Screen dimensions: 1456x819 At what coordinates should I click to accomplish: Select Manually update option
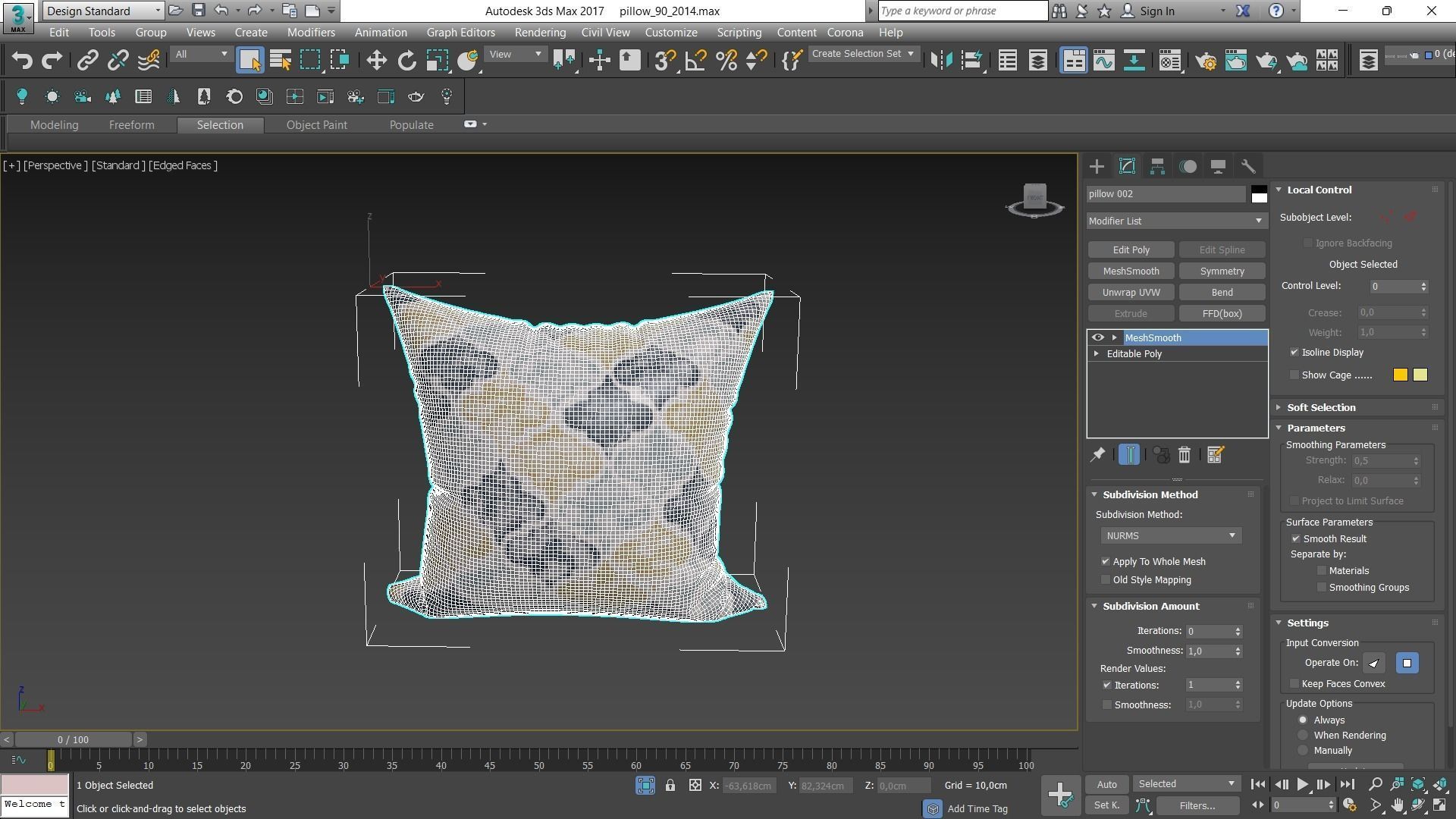pos(1303,751)
